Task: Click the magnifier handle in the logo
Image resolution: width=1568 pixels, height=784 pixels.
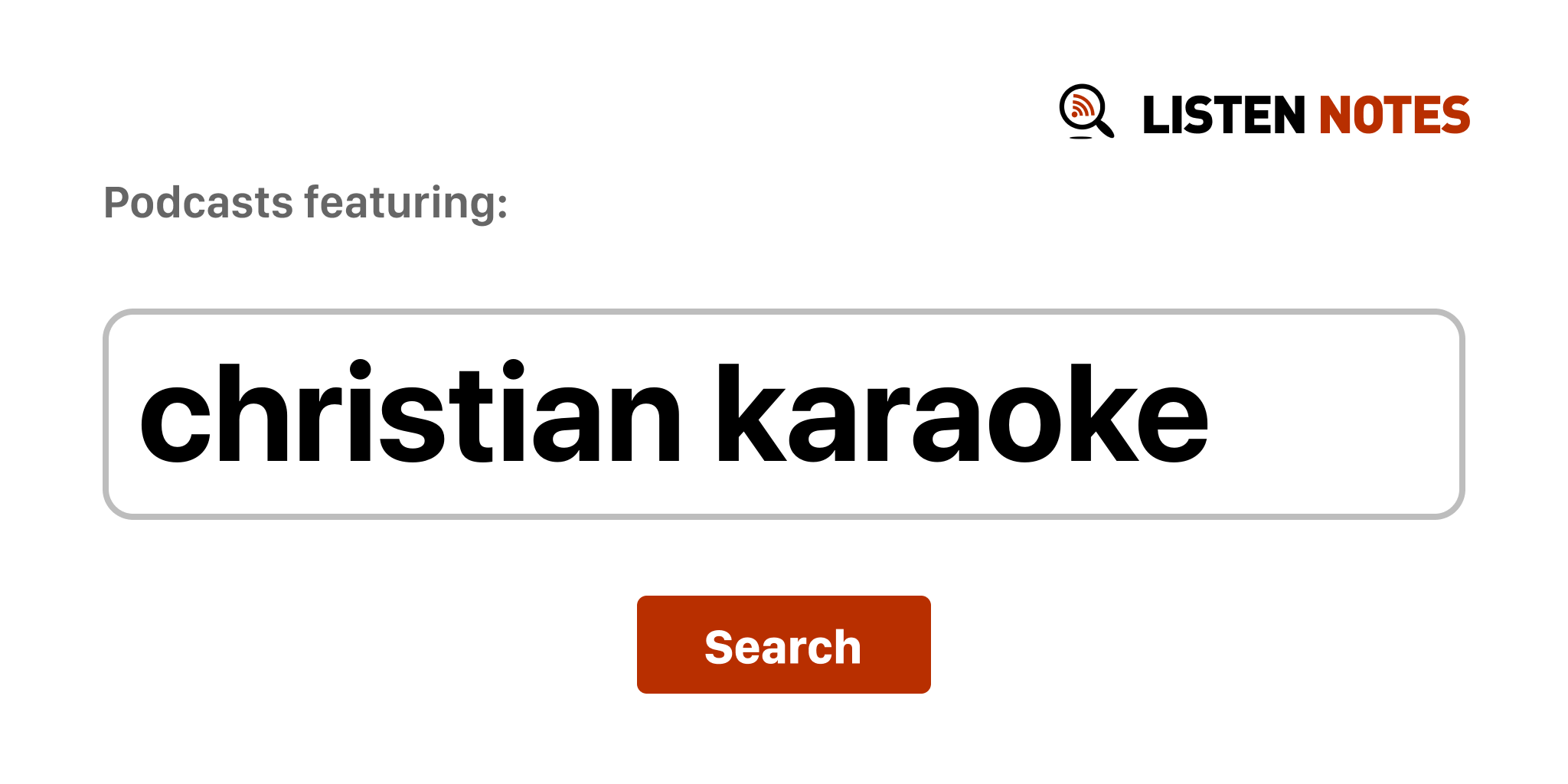Action: [x=1106, y=128]
